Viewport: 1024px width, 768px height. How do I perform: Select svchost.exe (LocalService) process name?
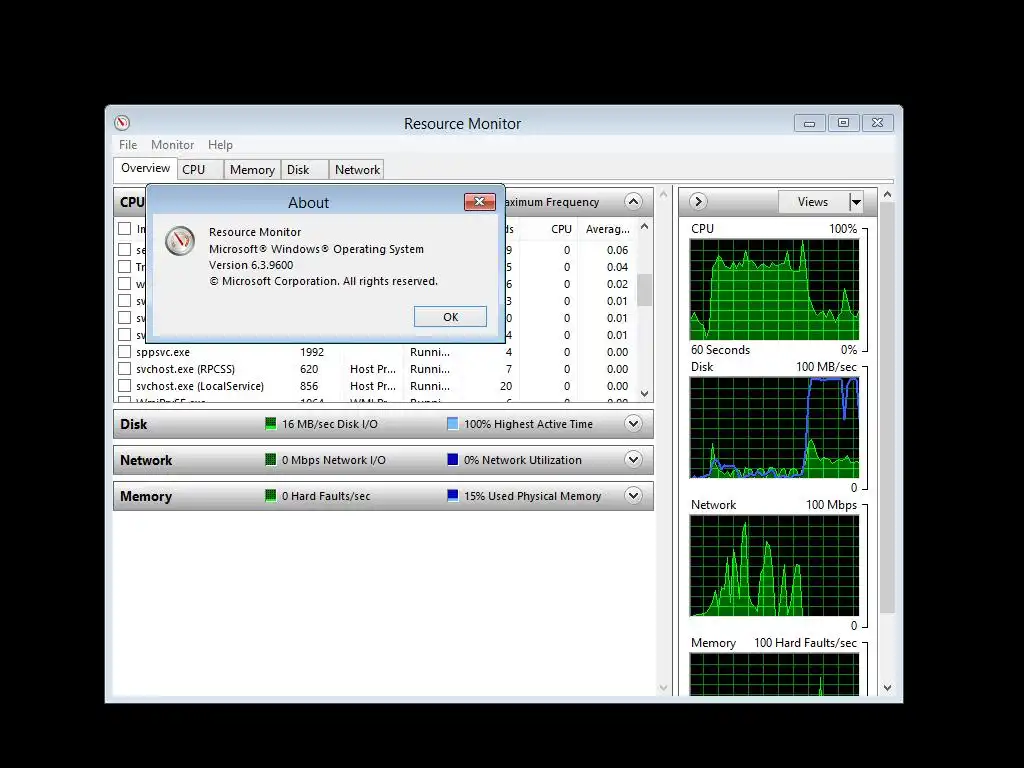click(x=200, y=386)
